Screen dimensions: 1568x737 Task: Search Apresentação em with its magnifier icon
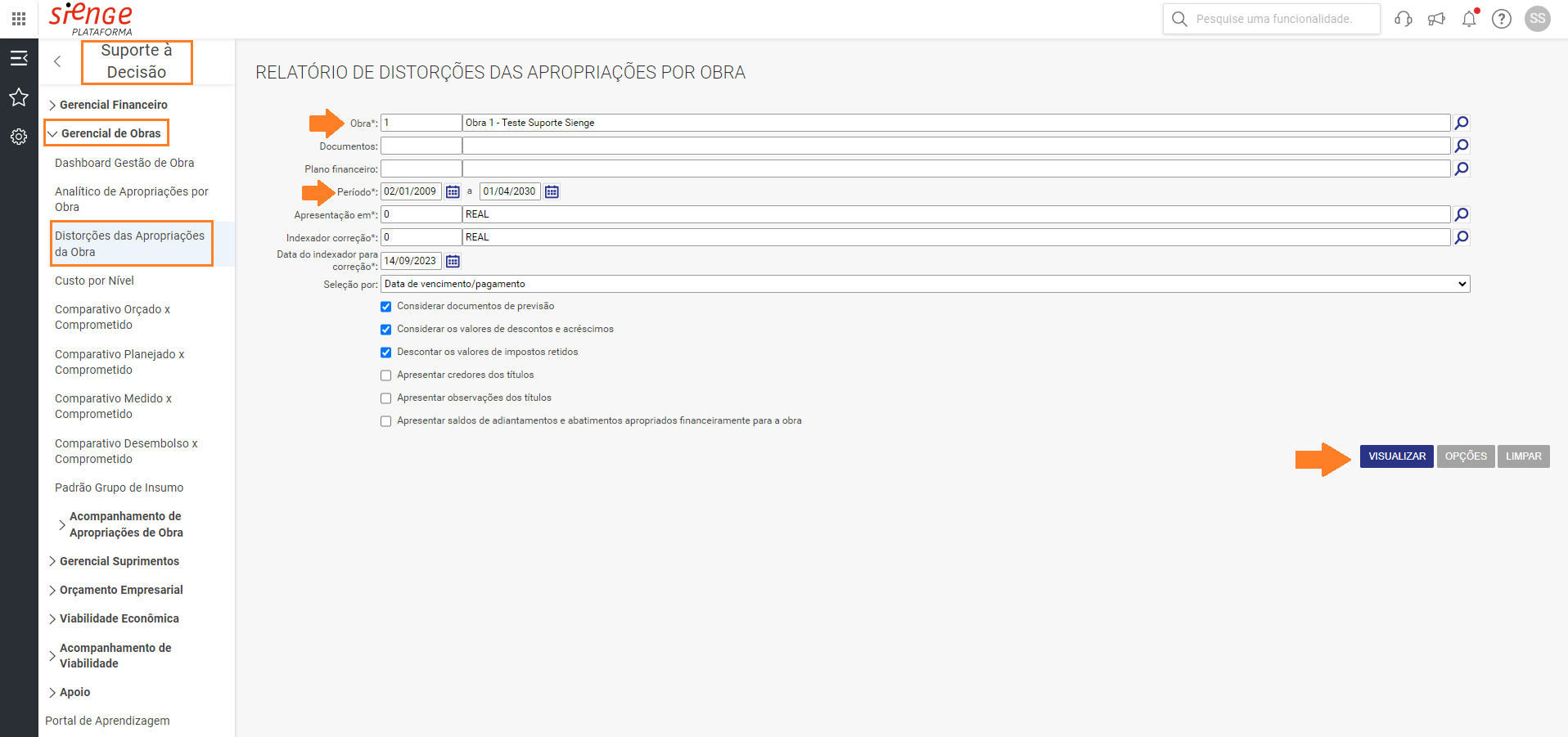point(1462,214)
